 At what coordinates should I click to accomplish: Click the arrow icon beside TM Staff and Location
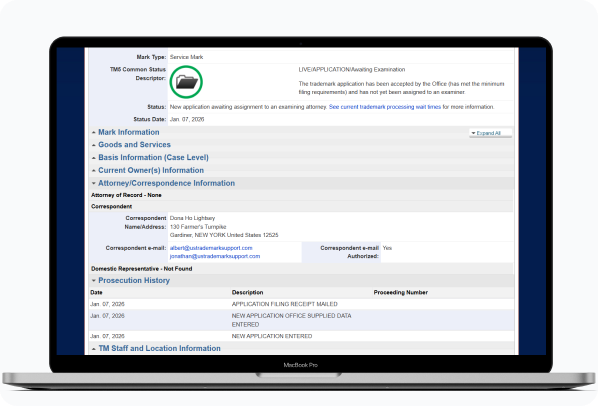[x=94, y=349]
